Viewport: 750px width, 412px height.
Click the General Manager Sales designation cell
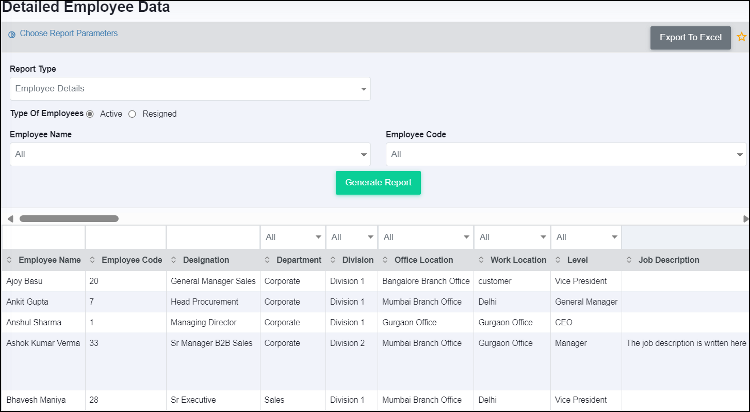point(213,281)
